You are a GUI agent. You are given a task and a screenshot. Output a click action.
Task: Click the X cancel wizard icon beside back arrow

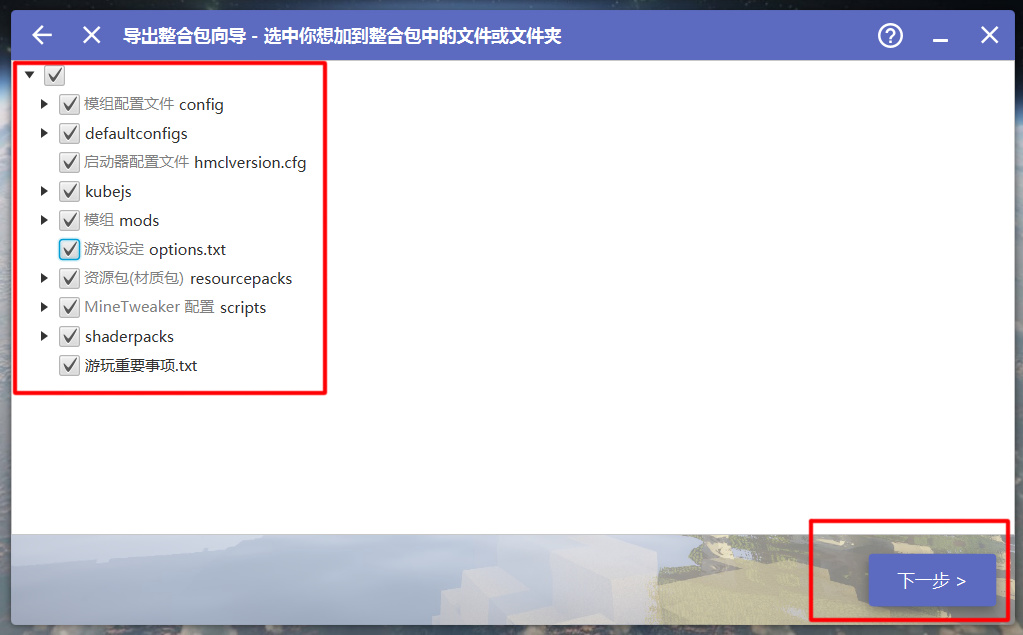(91, 35)
